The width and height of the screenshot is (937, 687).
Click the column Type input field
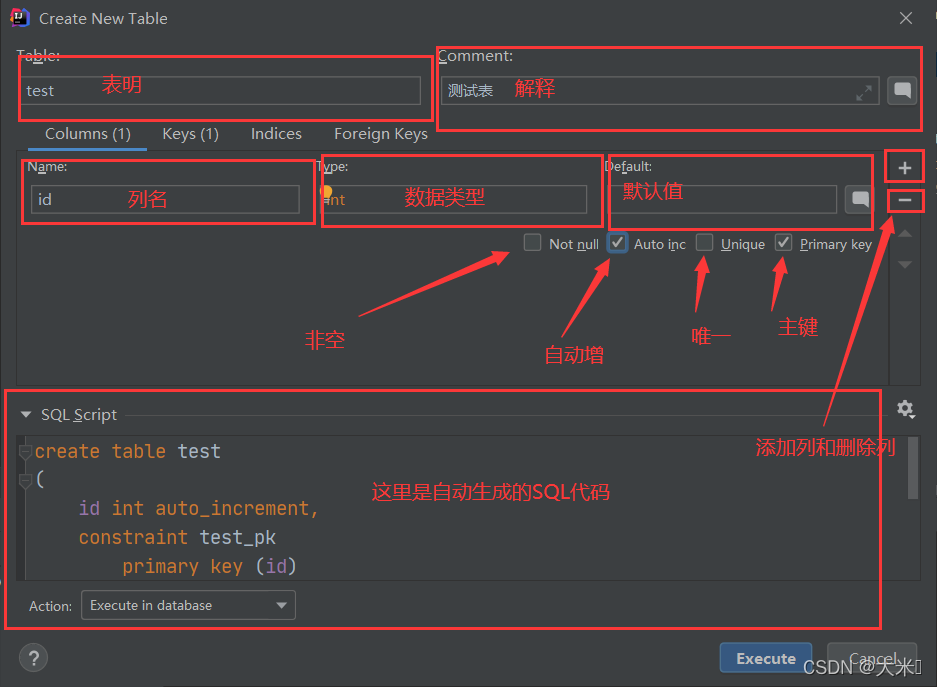click(454, 199)
